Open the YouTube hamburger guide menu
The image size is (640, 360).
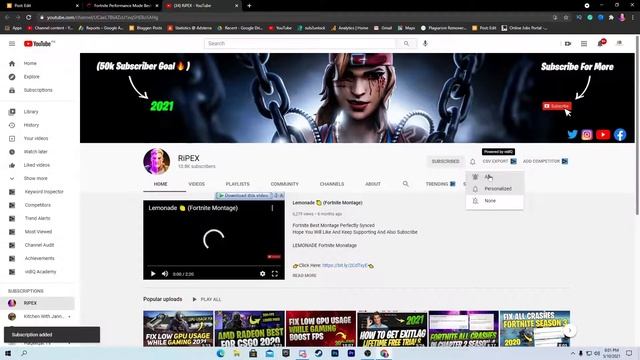point(12,44)
